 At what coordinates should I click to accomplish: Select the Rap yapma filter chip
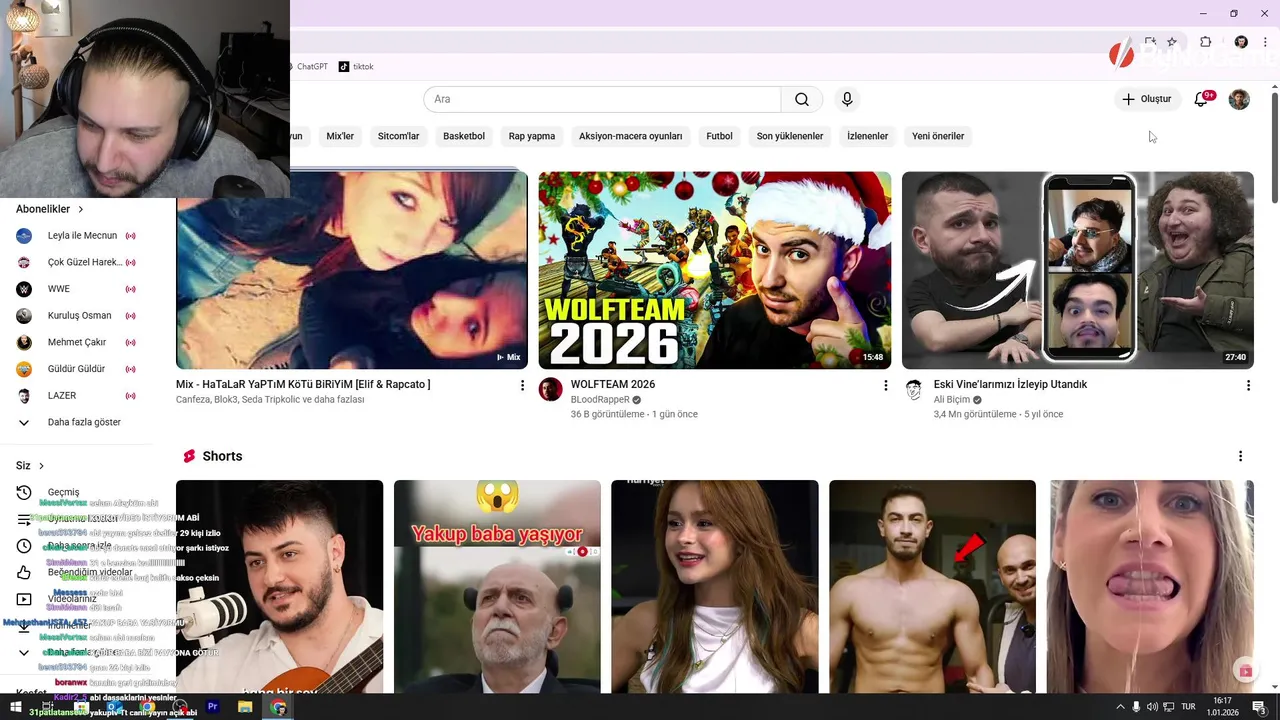532,136
